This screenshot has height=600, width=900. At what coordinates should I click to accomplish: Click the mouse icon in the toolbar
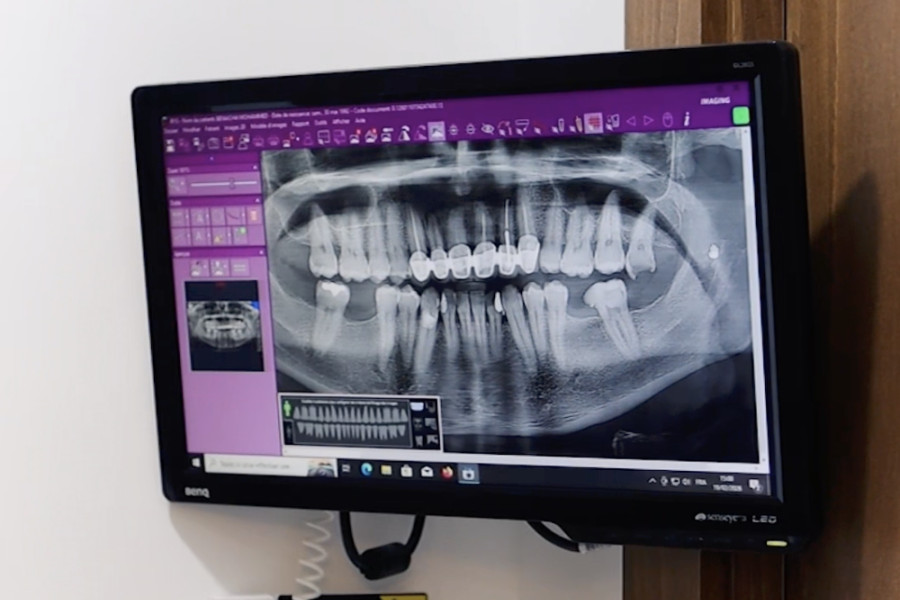pyautogui.click(x=668, y=120)
